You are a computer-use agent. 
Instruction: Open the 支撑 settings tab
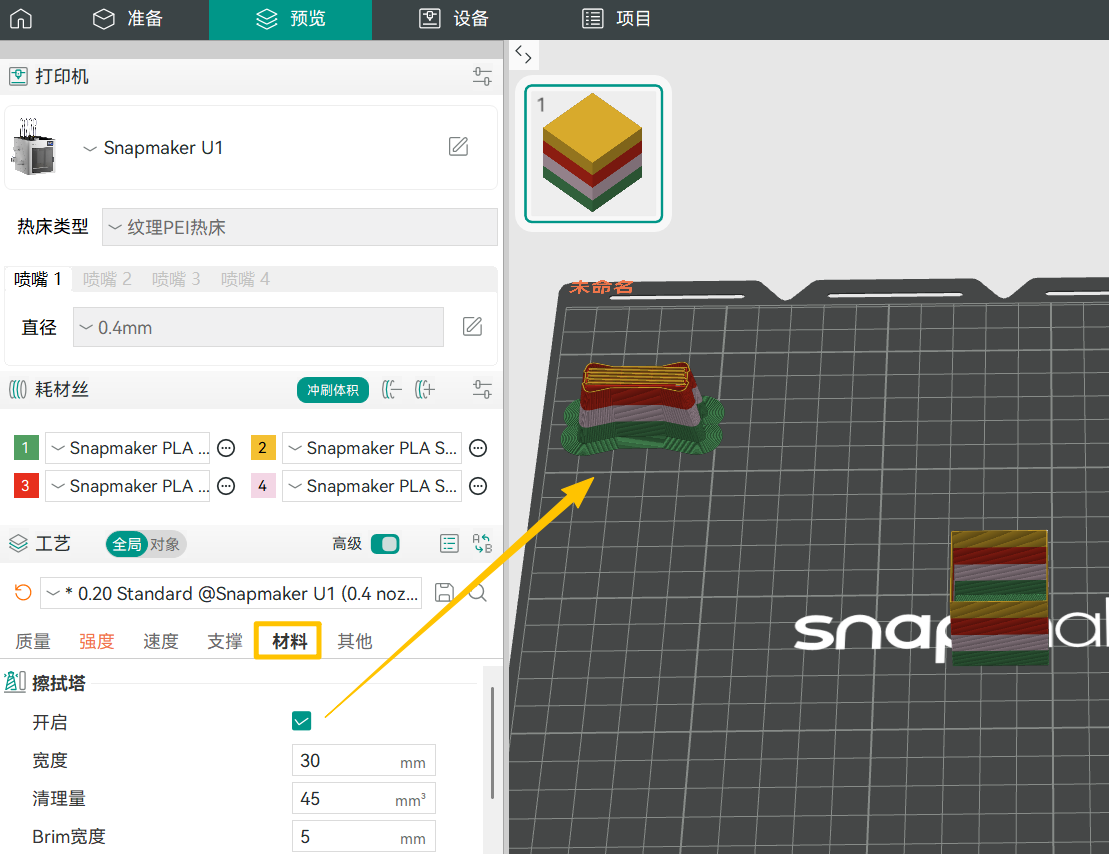tap(225, 641)
